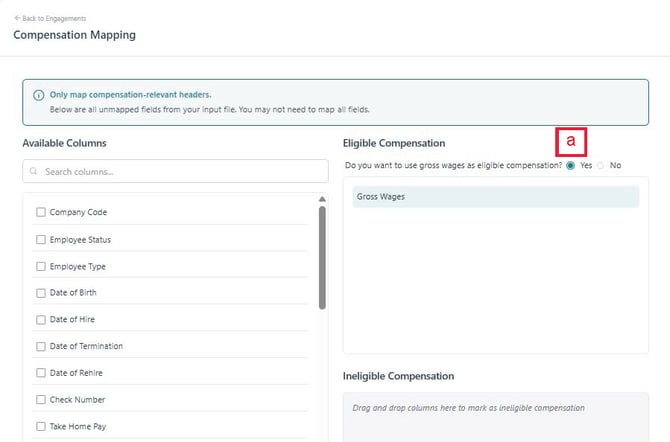The image size is (670, 442).
Task: Tick the Take Home Pay checkbox
Action: [x=40, y=426]
